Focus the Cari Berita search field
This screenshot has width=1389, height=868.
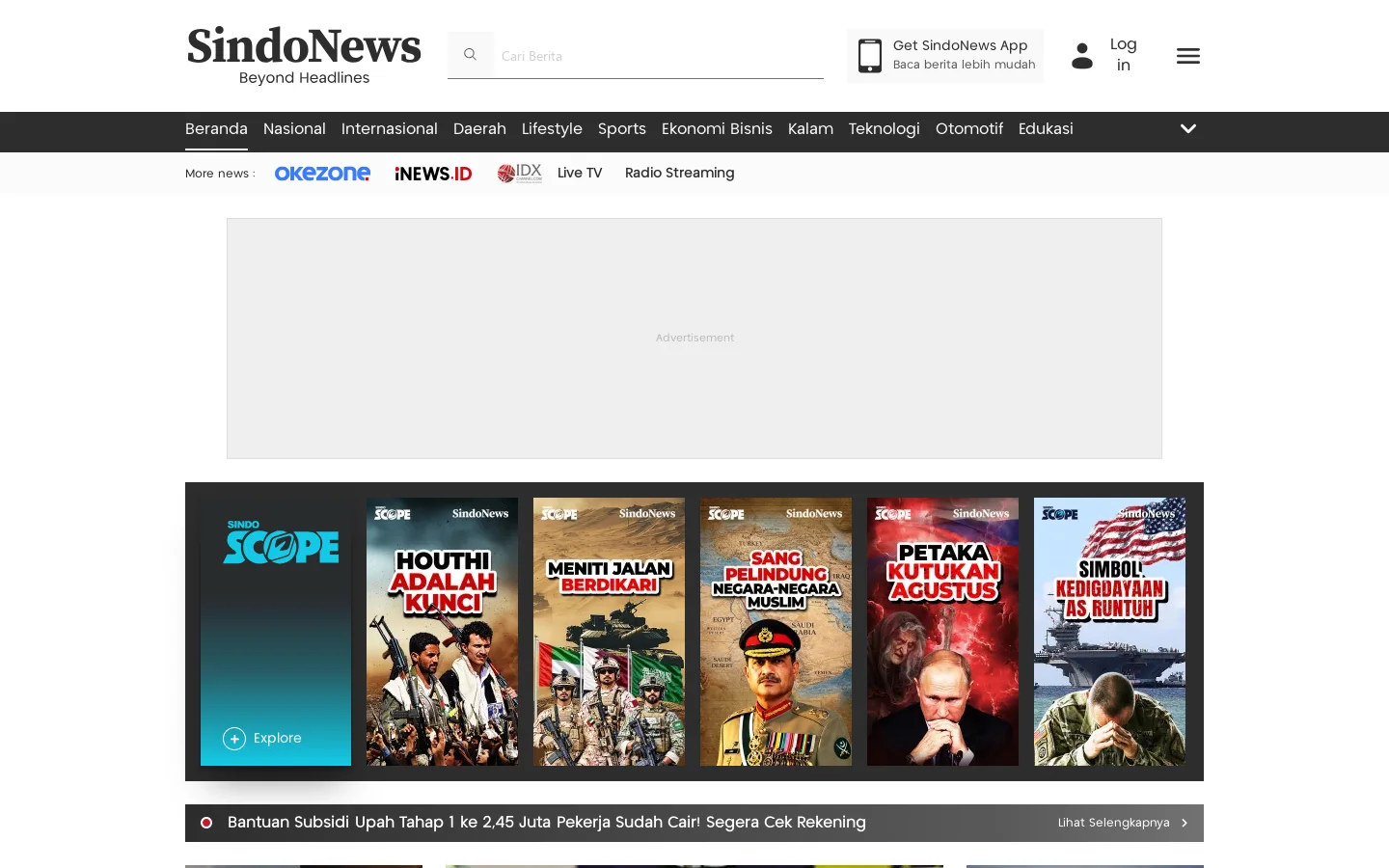coord(658,56)
